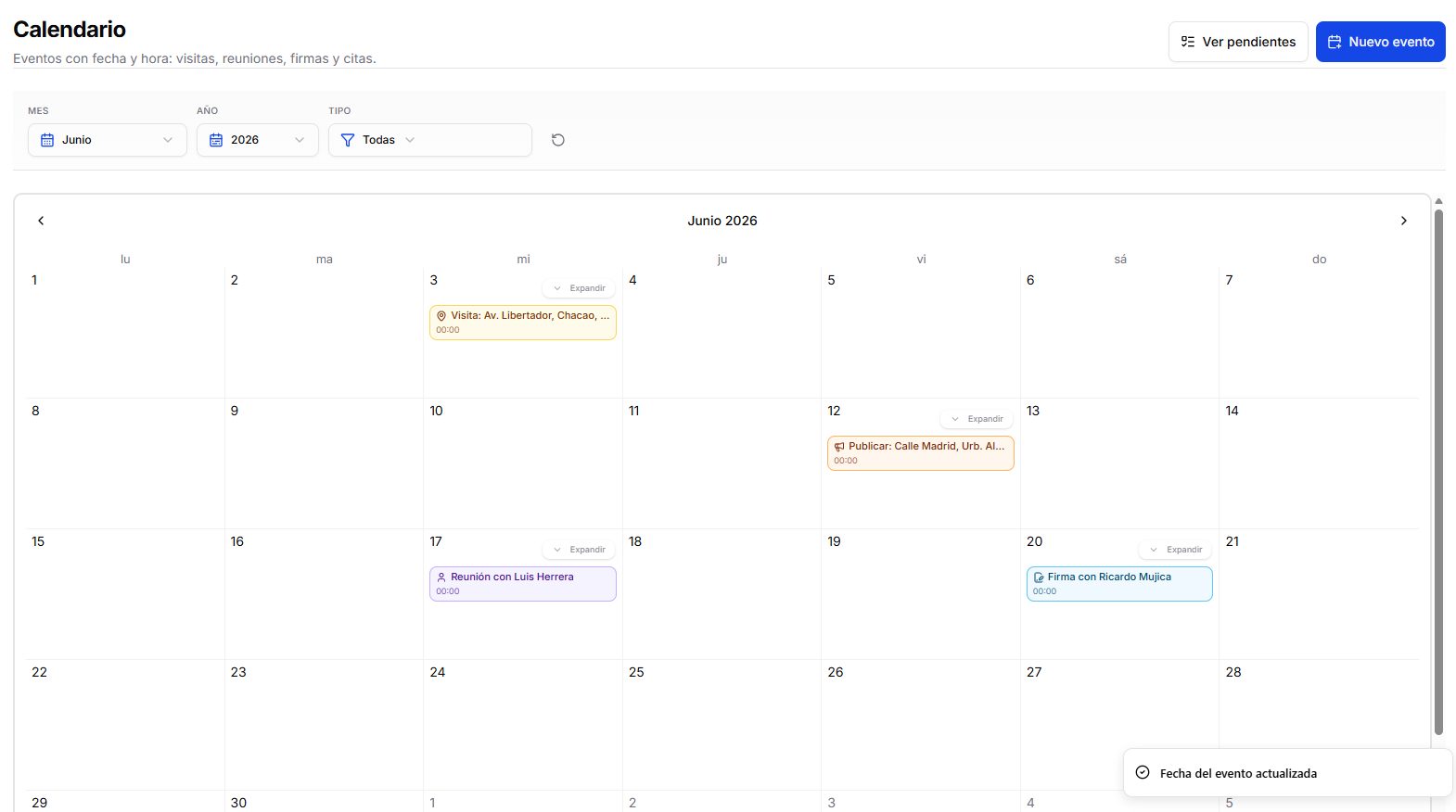This screenshot has width=1456, height=812.
Task: Open the Reunión con Luis Herrera event
Action: tap(523, 584)
